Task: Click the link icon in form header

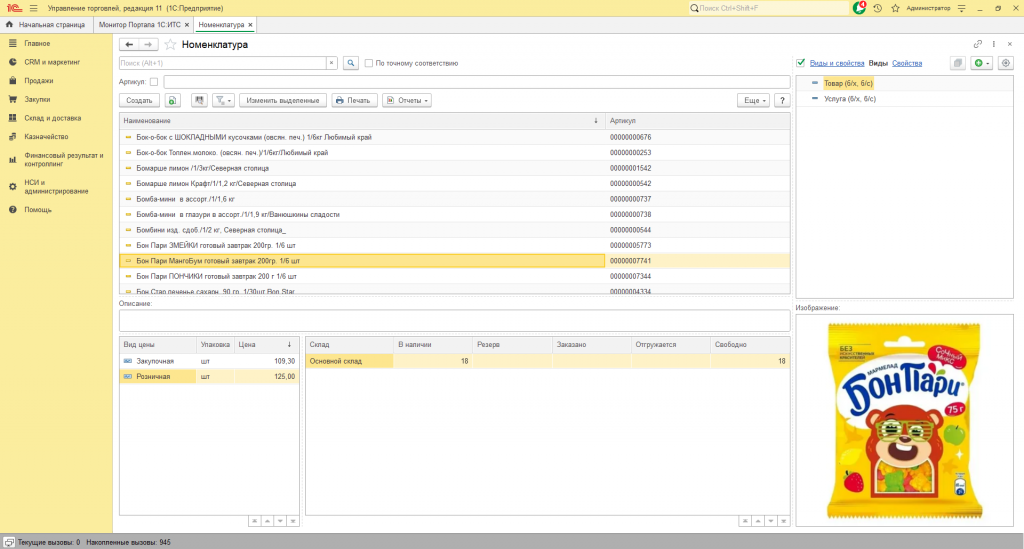Action: [x=978, y=44]
